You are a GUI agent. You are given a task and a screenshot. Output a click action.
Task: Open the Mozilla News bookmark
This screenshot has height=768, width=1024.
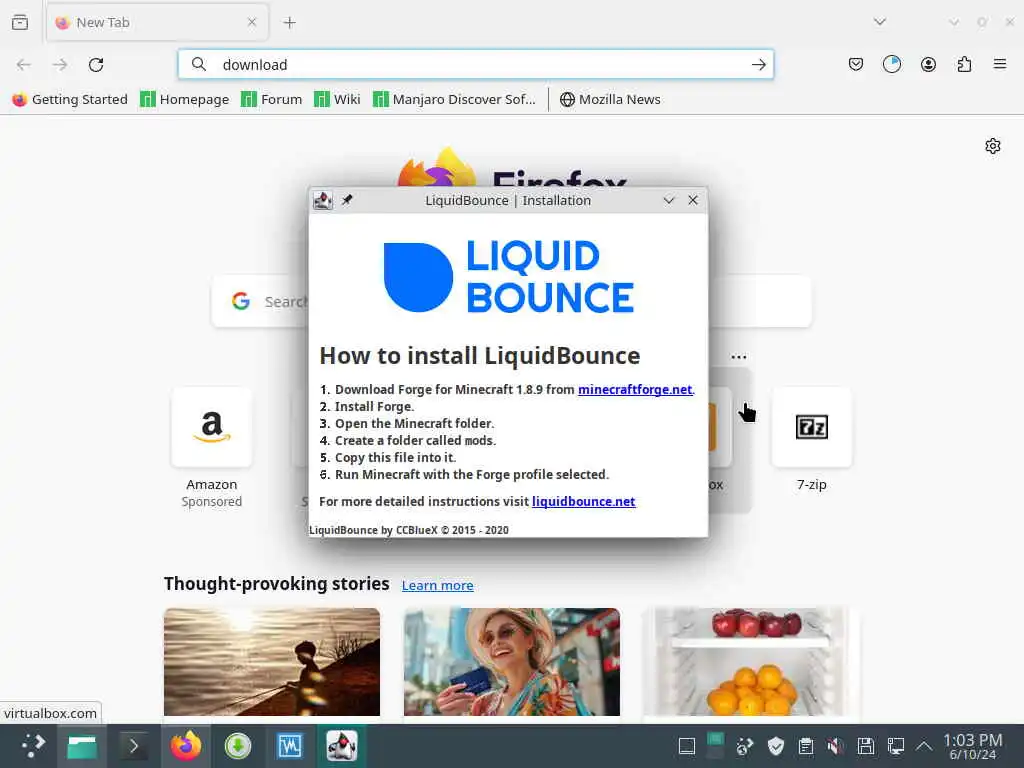coord(611,99)
